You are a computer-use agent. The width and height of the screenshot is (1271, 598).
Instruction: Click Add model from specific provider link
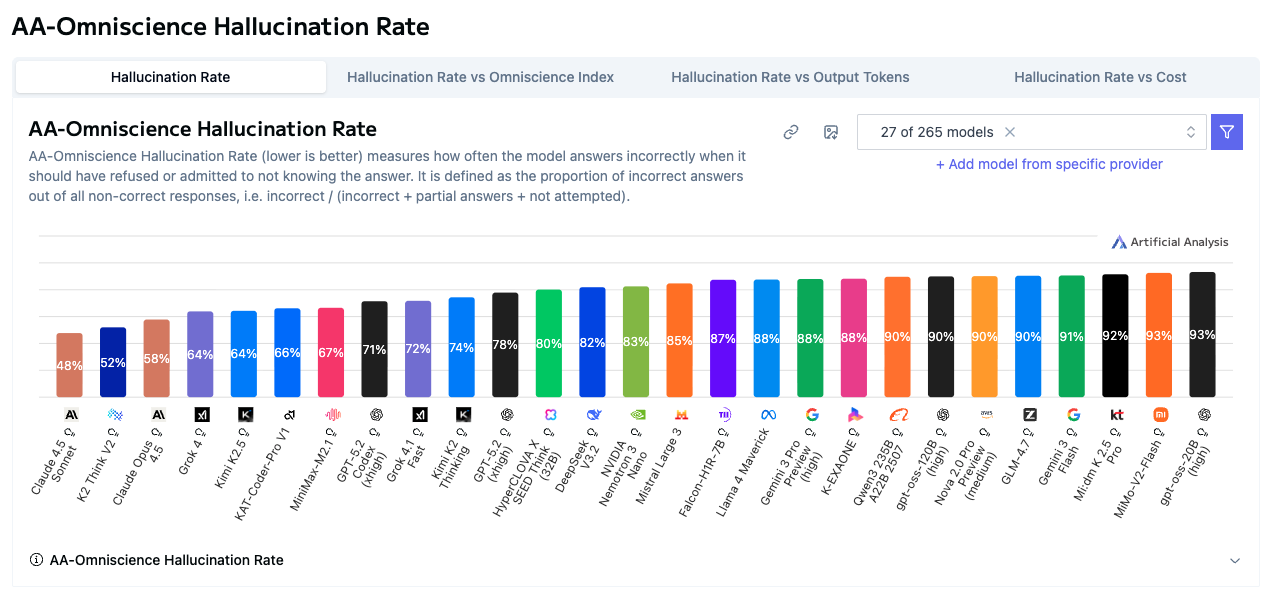(x=1049, y=164)
